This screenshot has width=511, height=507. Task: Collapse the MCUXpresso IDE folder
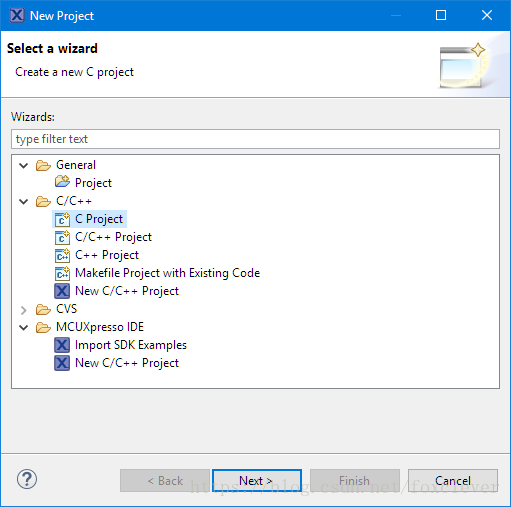tap(24, 327)
